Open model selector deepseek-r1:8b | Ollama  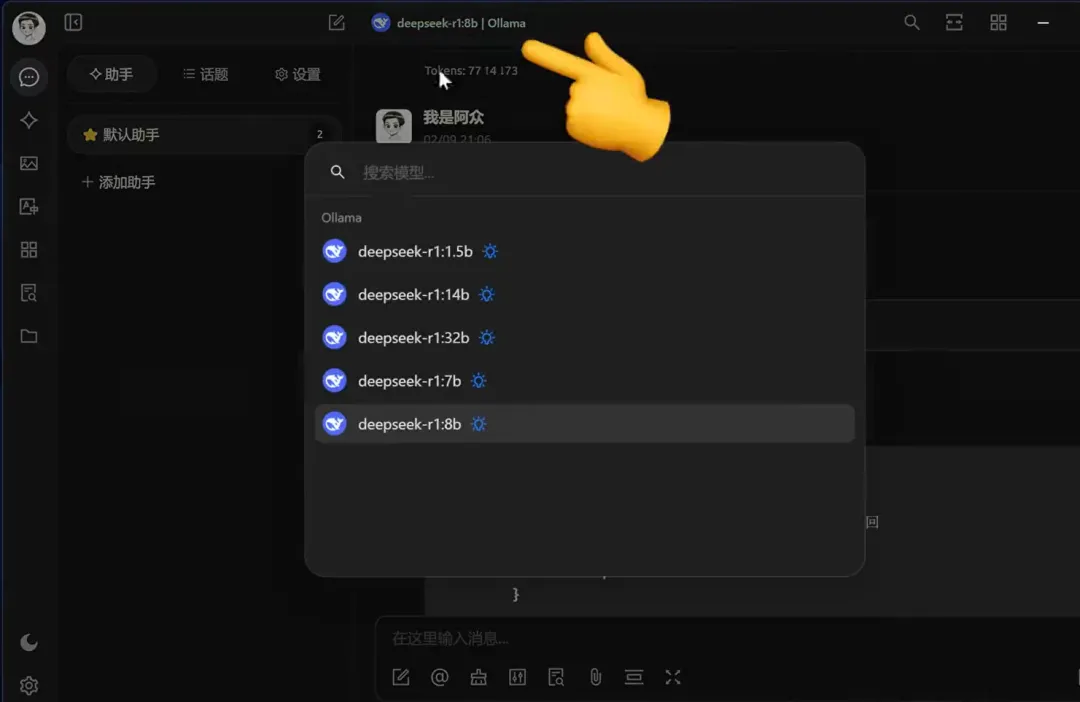(x=448, y=23)
